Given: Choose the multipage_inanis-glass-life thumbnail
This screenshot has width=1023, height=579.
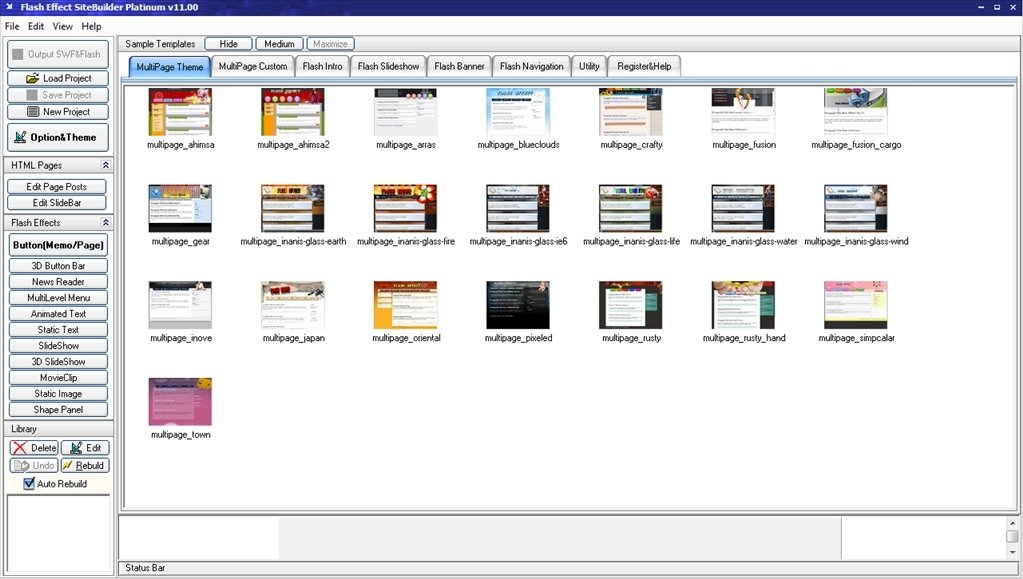Looking at the screenshot, I should (x=630, y=208).
